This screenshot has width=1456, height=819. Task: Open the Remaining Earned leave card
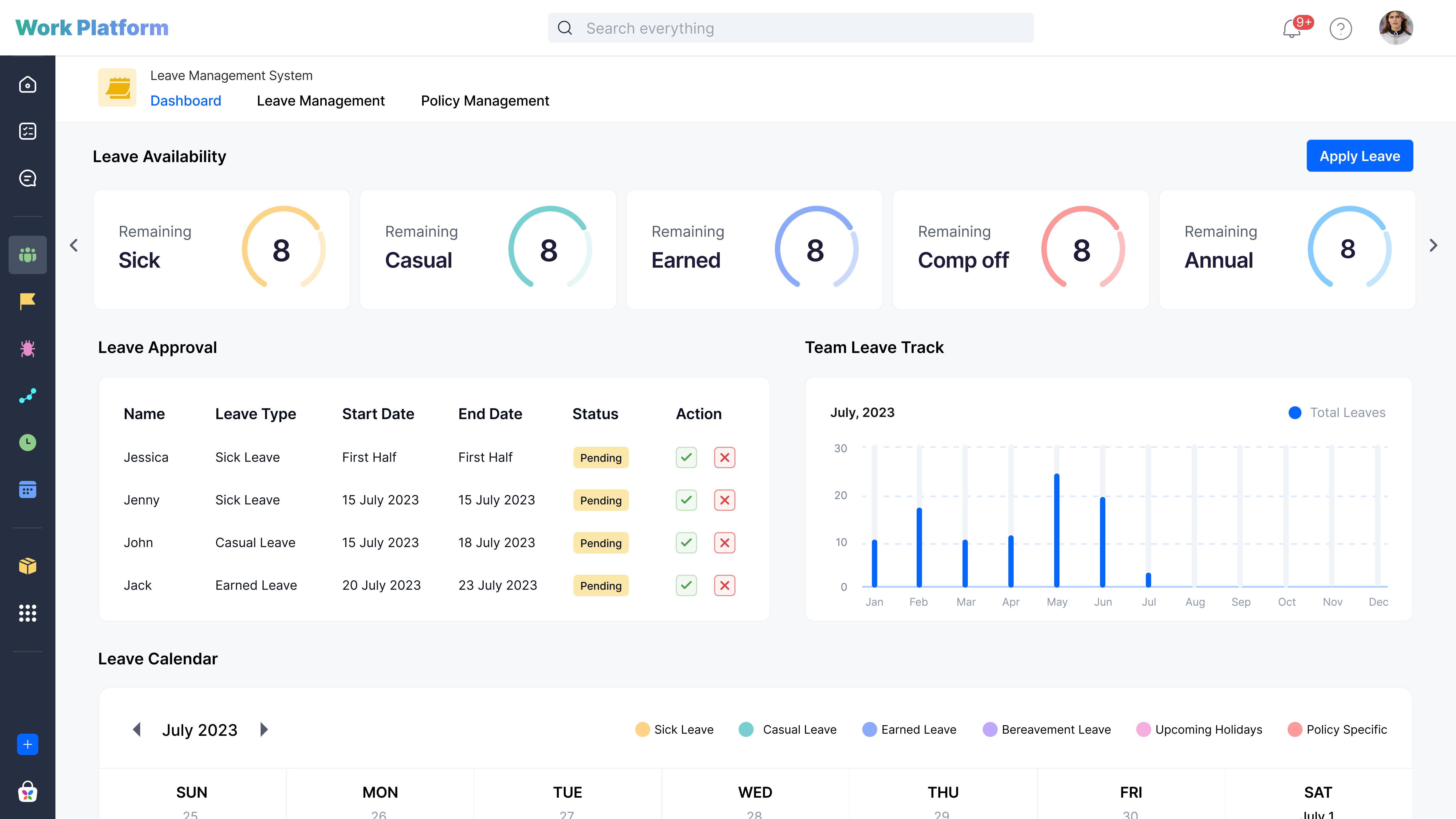(x=755, y=250)
